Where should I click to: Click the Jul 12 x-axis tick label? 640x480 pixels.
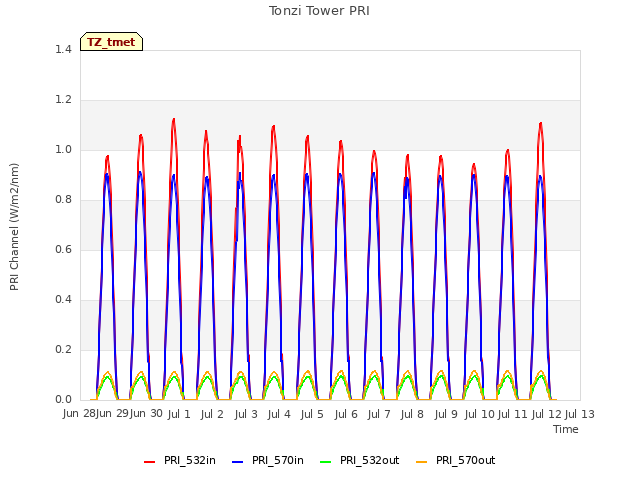coord(546,414)
